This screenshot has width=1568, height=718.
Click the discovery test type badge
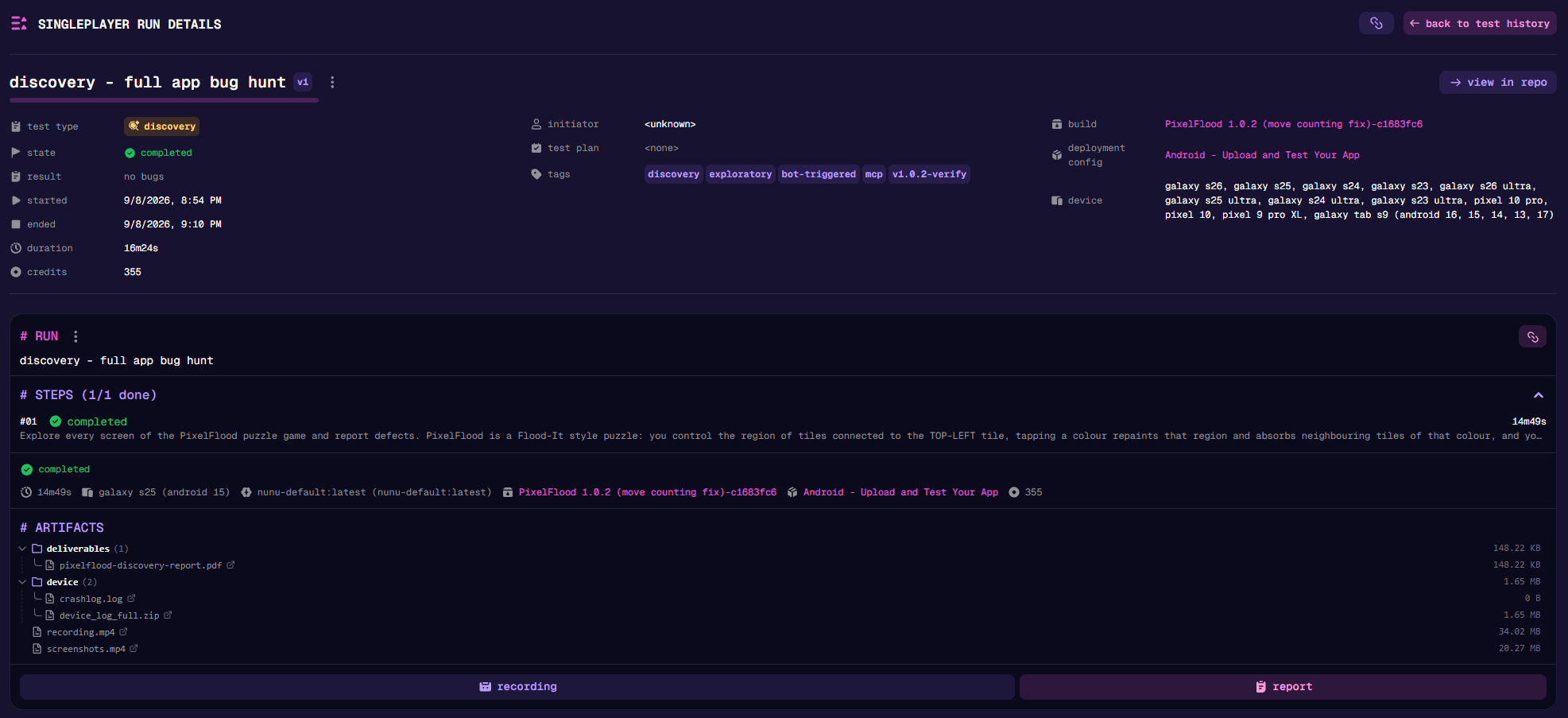(x=162, y=126)
